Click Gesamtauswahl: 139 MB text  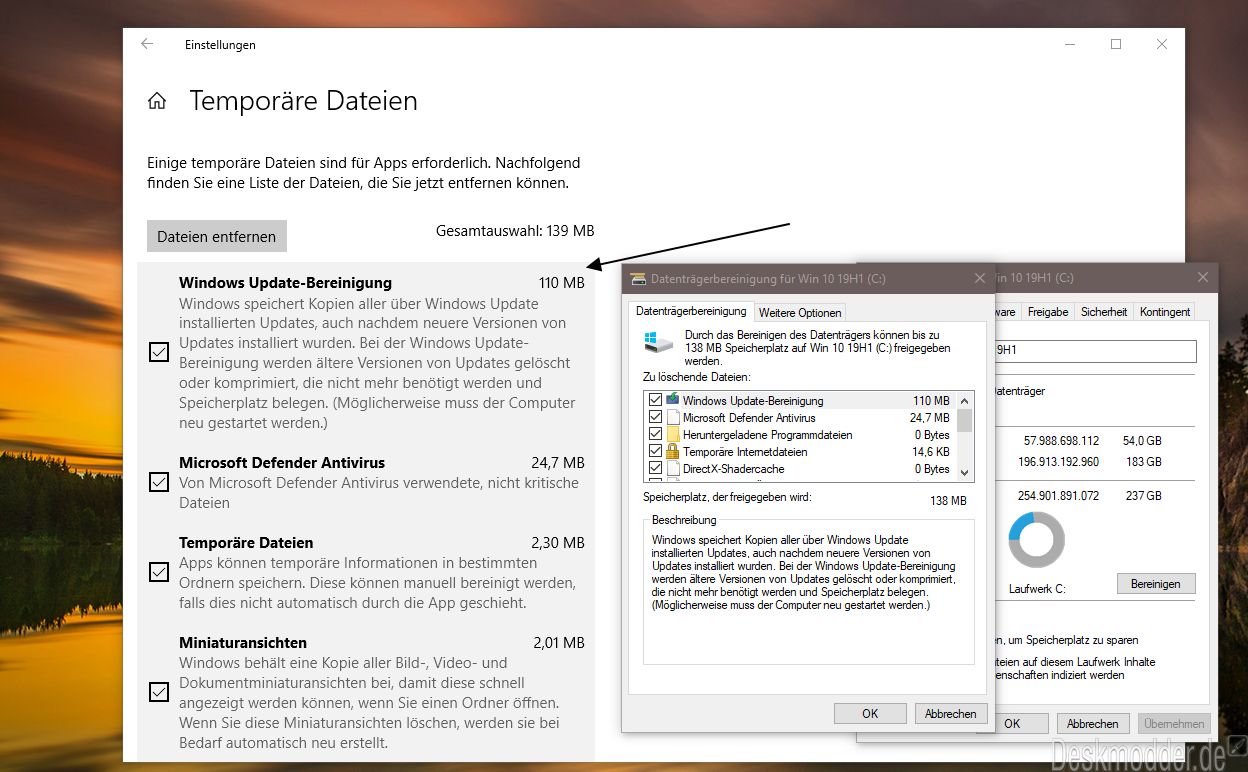coord(515,230)
